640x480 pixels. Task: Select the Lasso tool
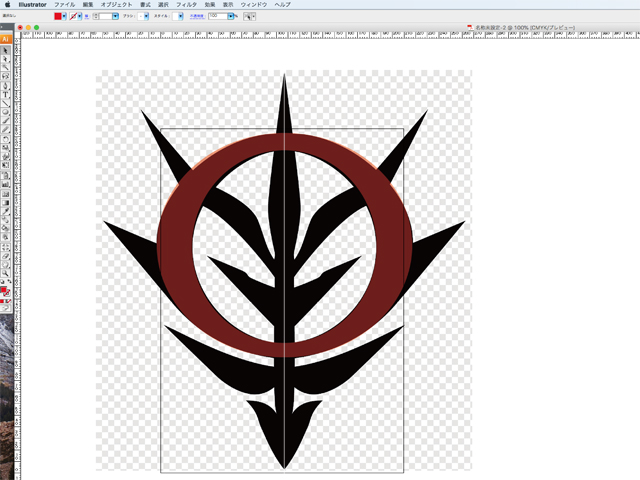[x=6, y=76]
